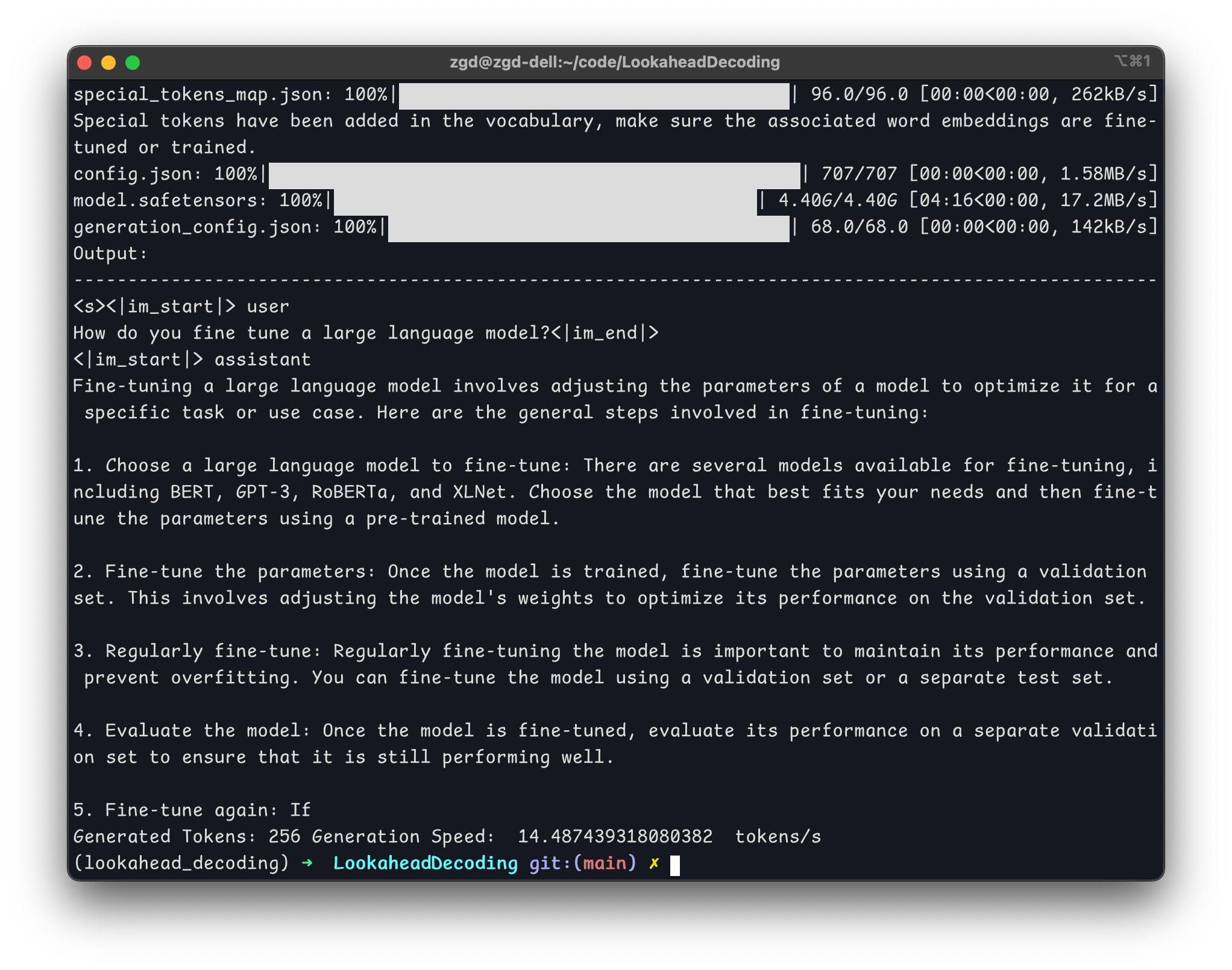Screen dimensions: 1232x970
Task: Click the config.json progress bar
Action: point(535,175)
